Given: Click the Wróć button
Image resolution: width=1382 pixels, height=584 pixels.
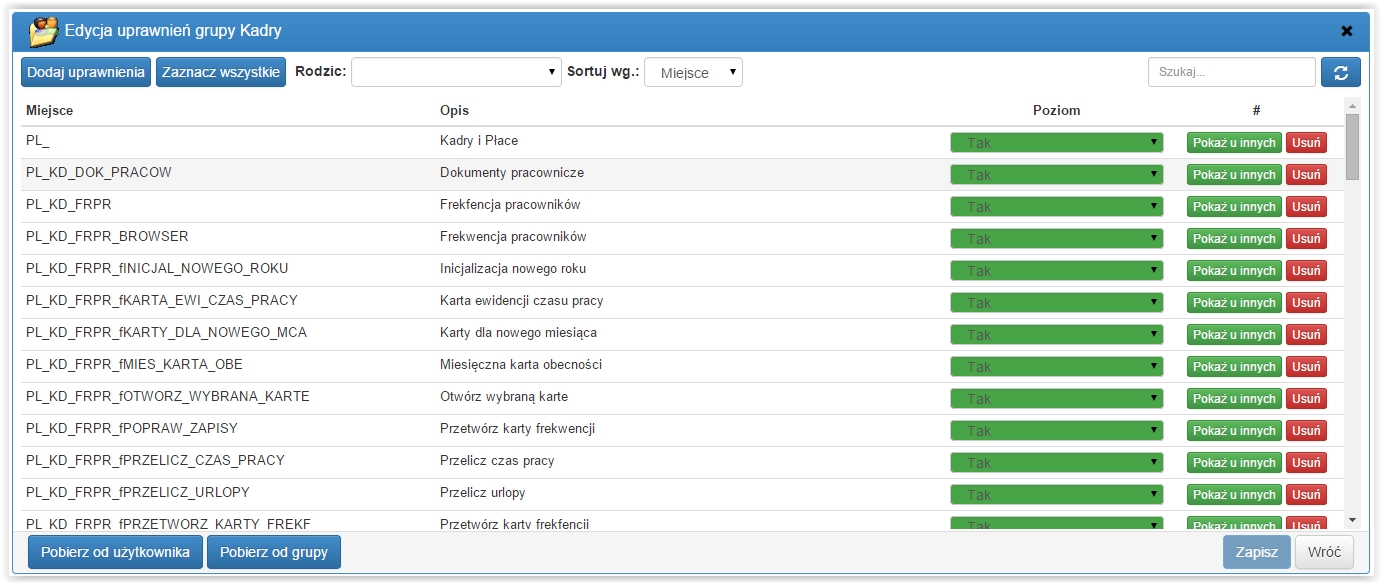Looking at the screenshot, I should point(1324,552).
